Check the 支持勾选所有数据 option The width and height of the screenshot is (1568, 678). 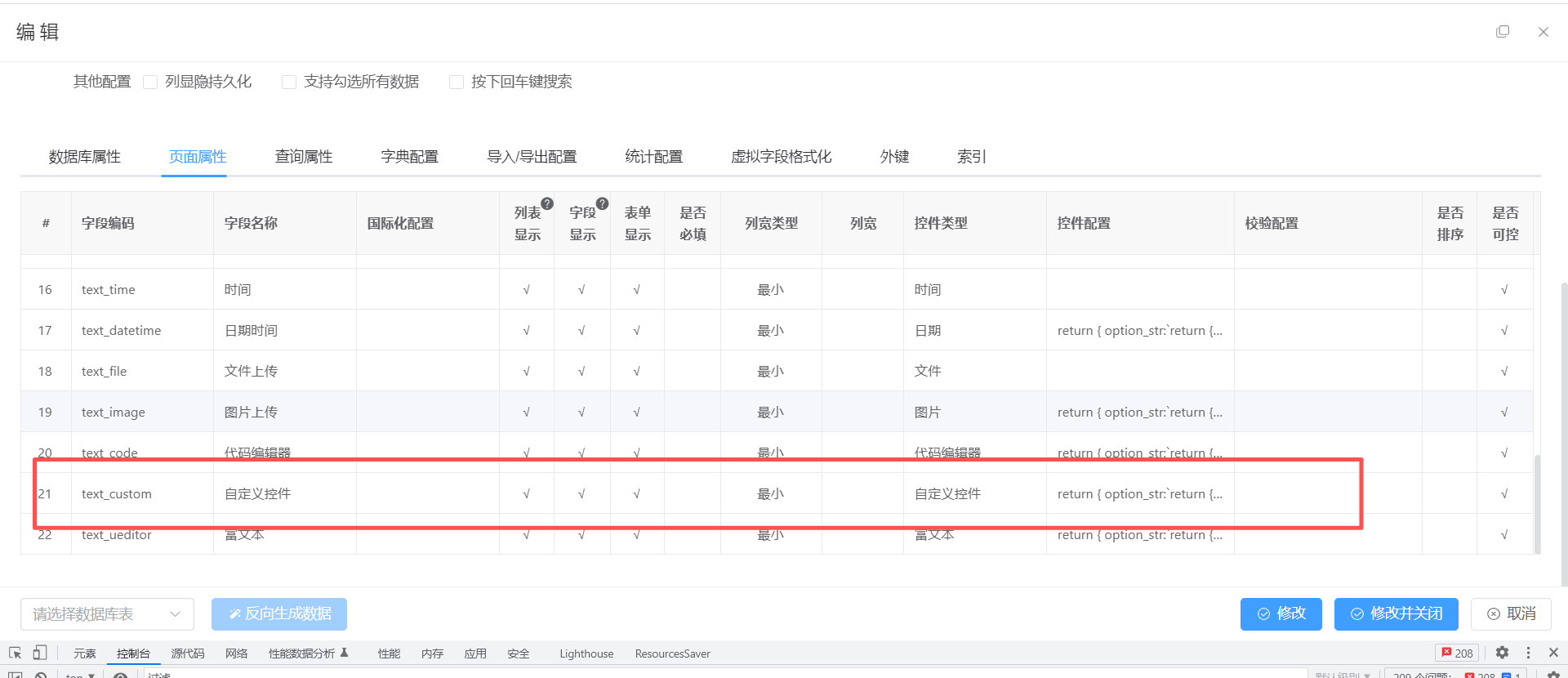point(289,82)
